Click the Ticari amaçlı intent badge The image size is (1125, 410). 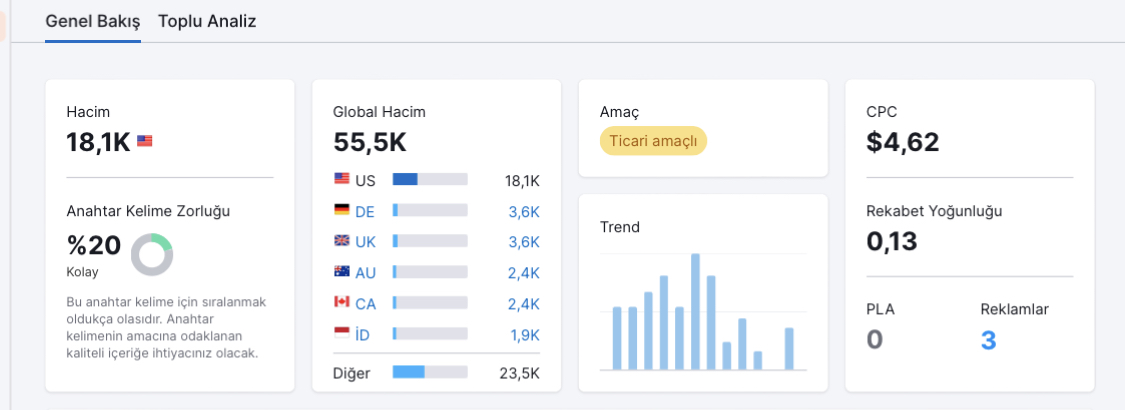654,141
